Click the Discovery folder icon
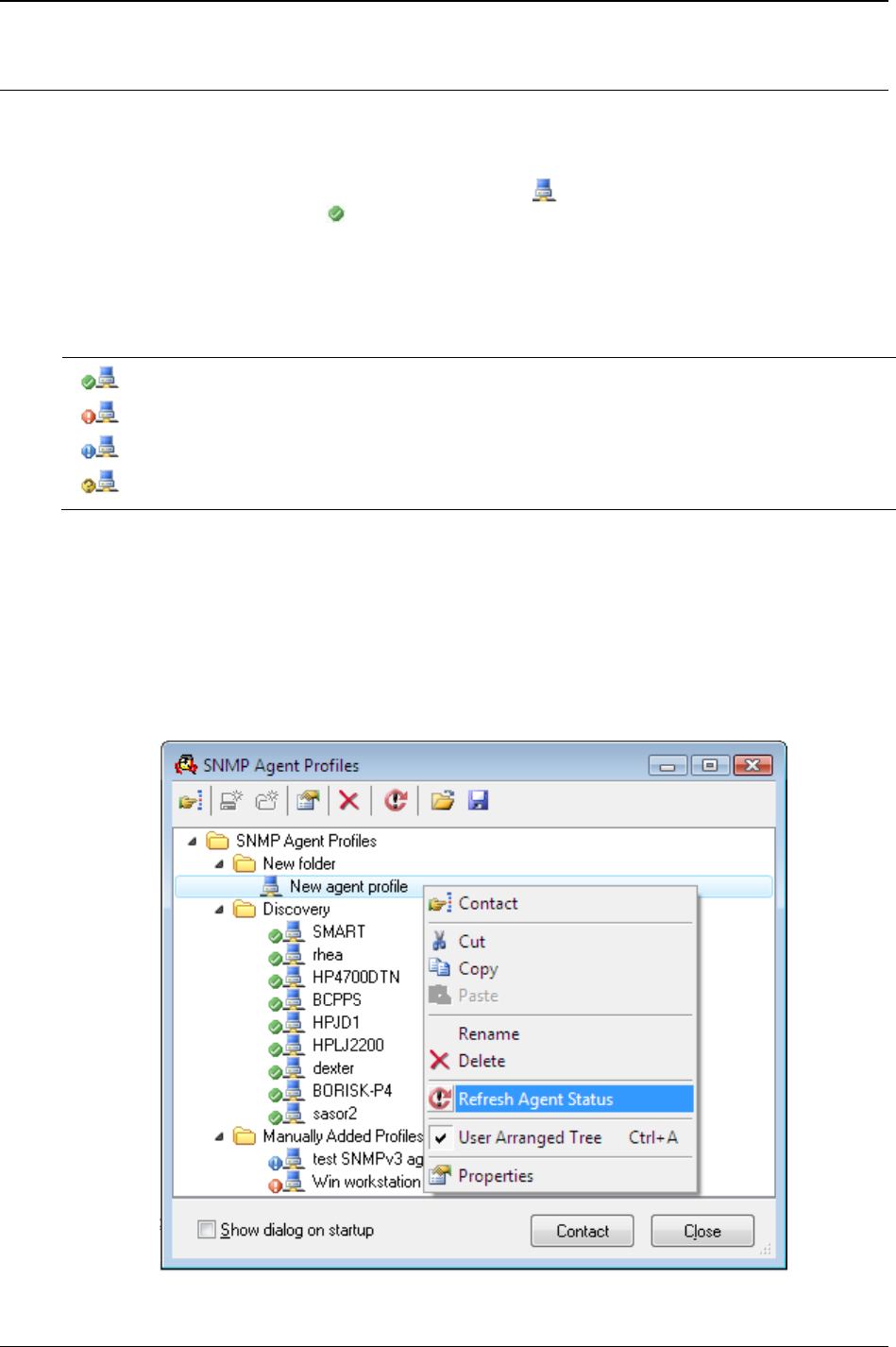The image size is (896, 1347). pyautogui.click(x=245, y=909)
